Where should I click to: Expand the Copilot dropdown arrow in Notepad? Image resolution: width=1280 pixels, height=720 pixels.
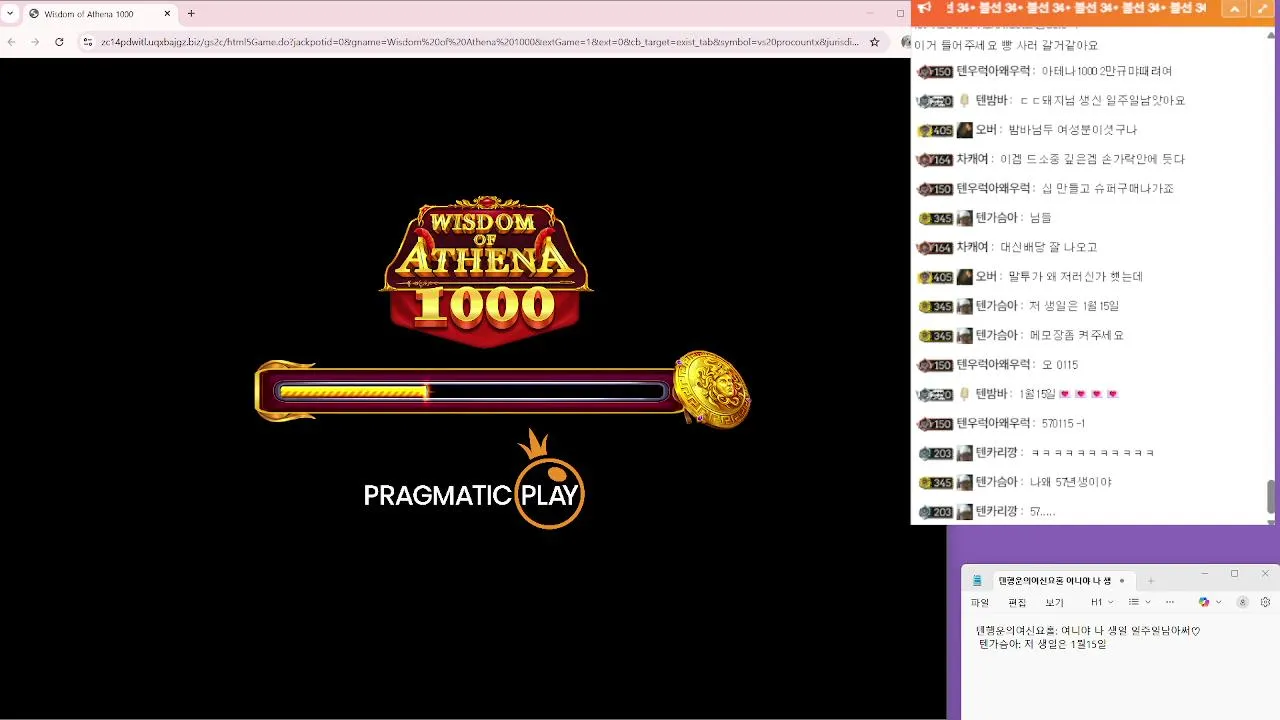[1218, 603]
